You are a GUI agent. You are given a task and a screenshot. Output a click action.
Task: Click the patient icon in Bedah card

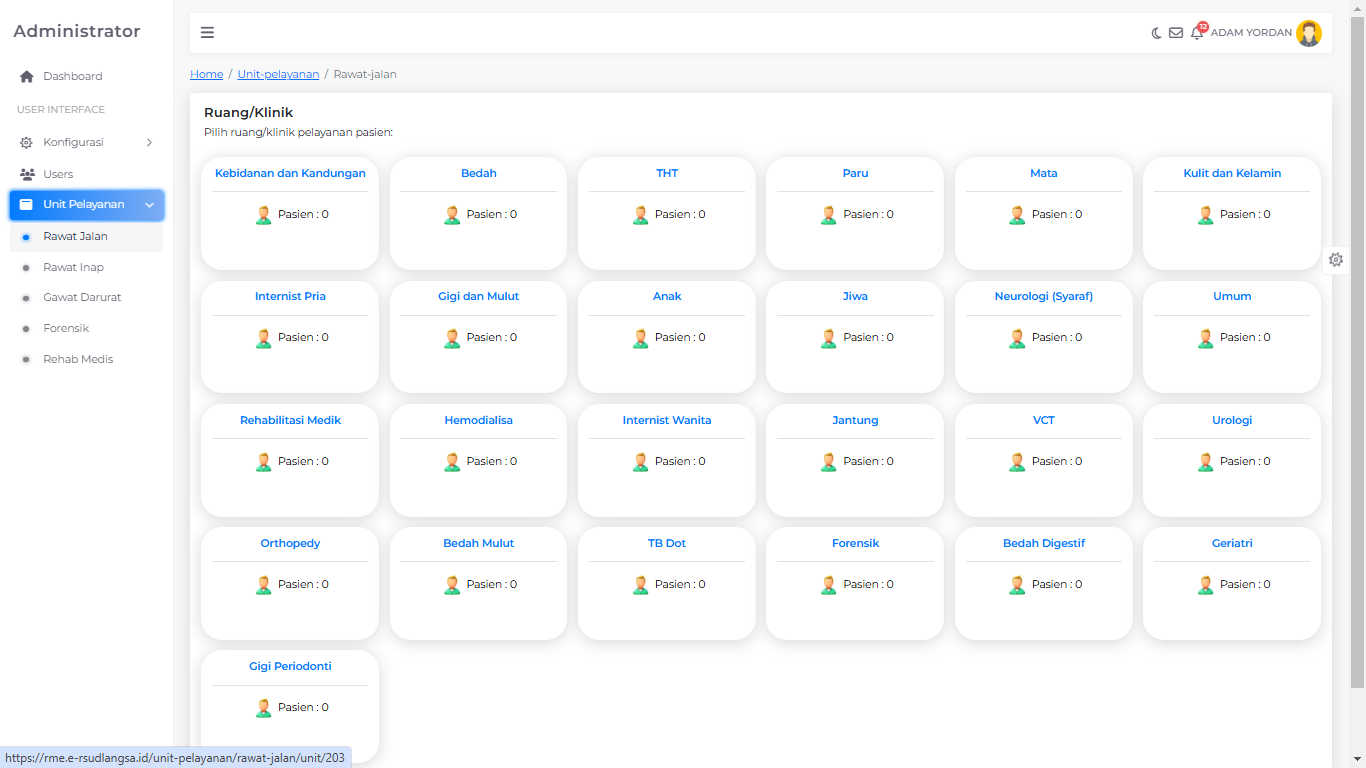[452, 215]
